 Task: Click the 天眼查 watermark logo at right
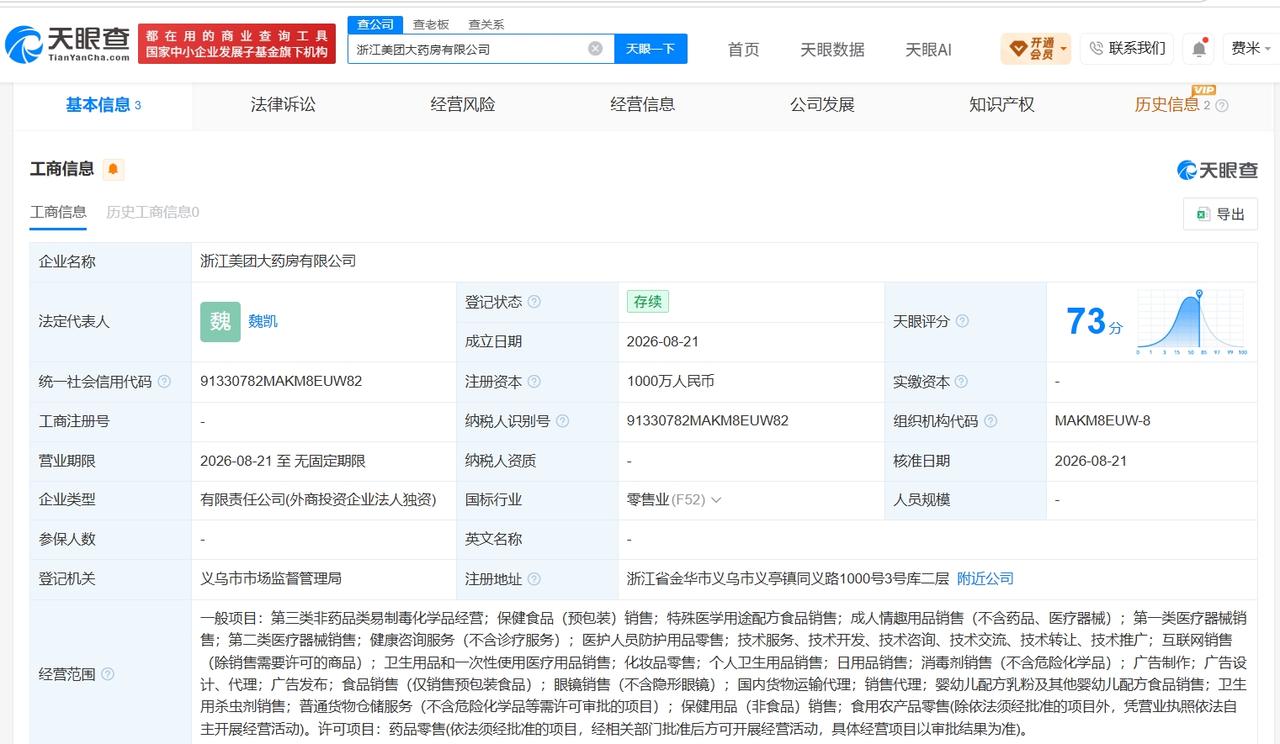[x=1217, y=170]
